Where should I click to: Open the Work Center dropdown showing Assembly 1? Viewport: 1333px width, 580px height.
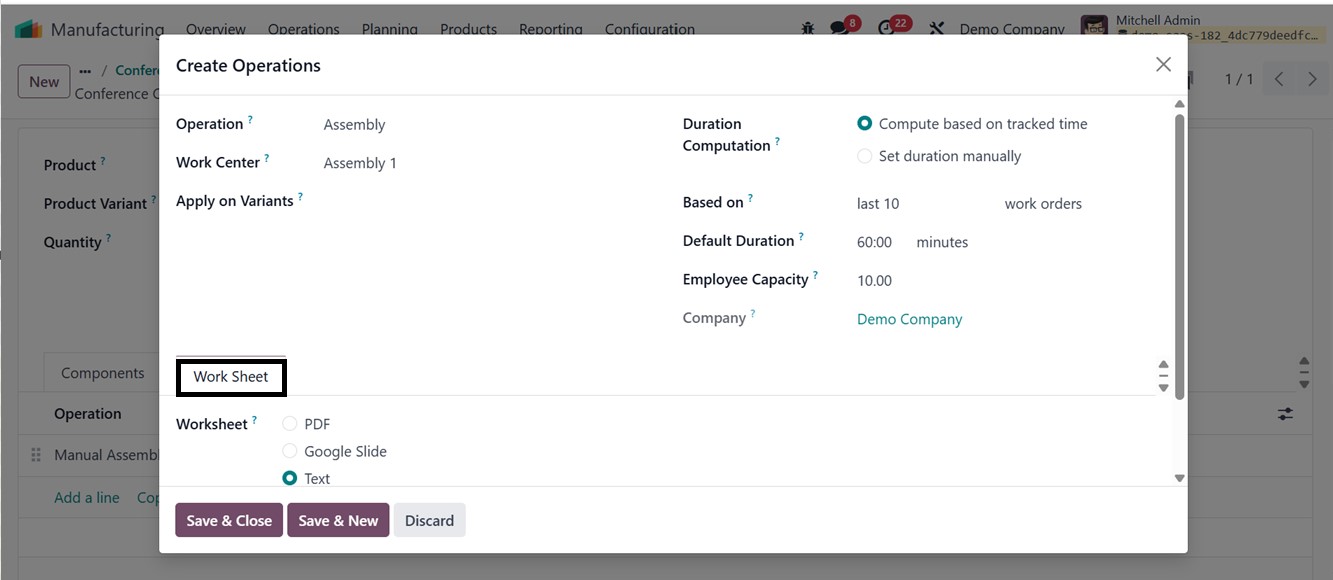click(x=480, y=163)
